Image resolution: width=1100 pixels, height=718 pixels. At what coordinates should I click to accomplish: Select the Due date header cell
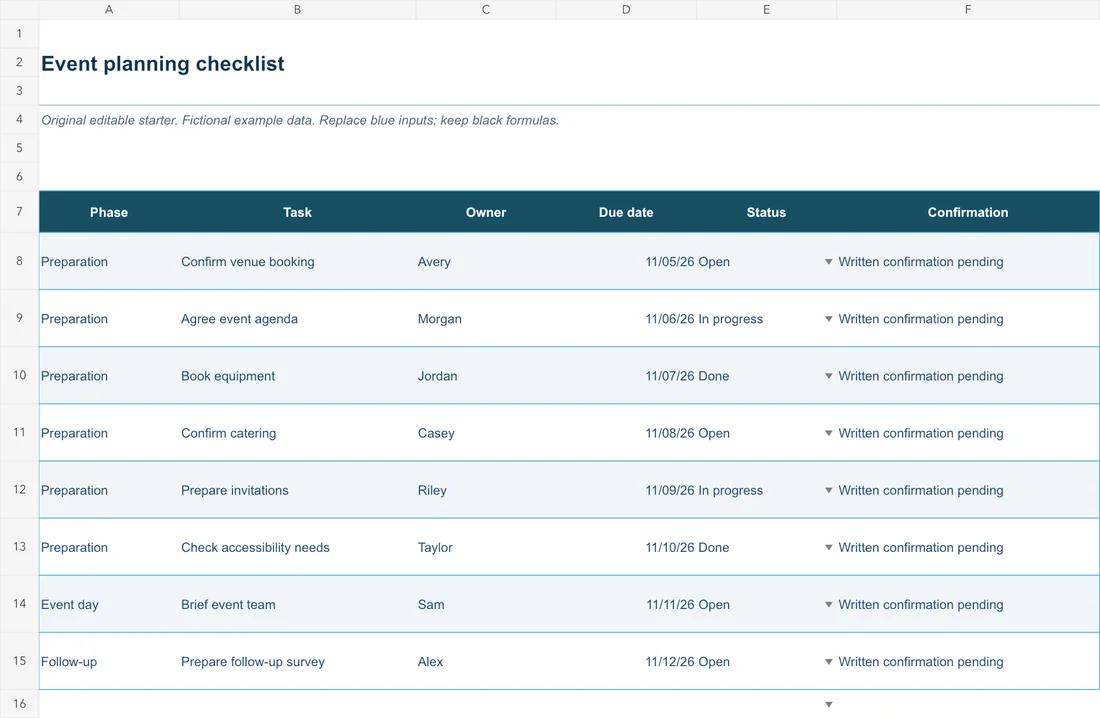(626, 212)
